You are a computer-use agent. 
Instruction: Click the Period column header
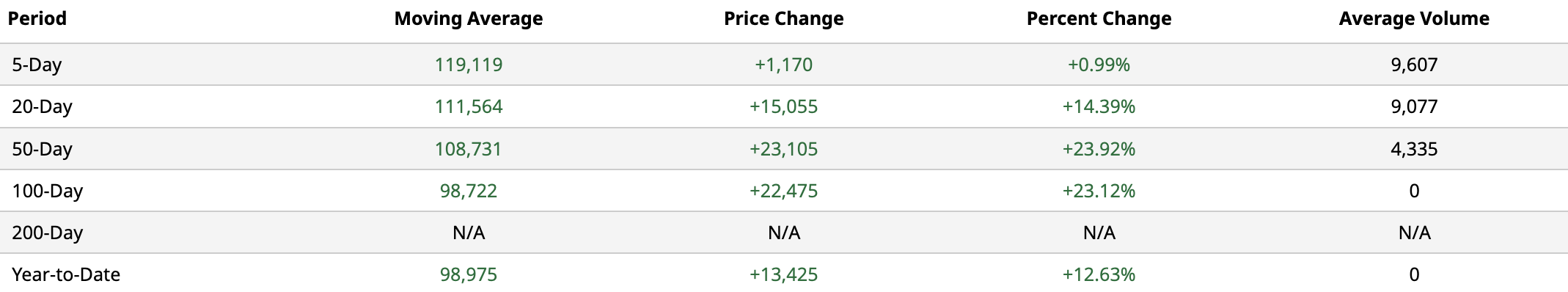[37, 19]
